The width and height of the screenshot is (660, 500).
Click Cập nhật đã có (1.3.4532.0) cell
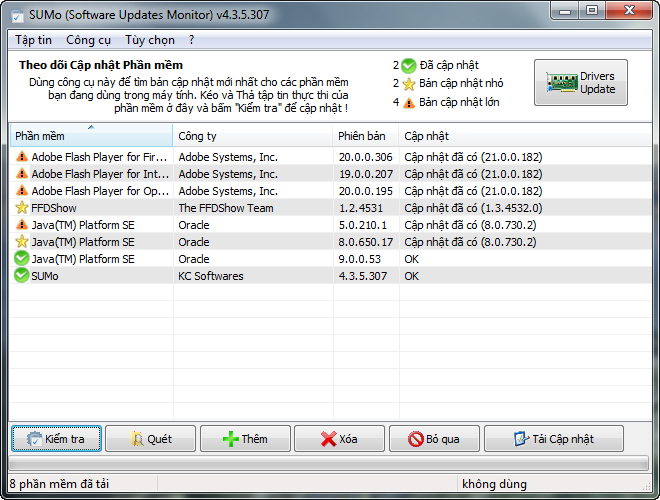pos(473,208)
